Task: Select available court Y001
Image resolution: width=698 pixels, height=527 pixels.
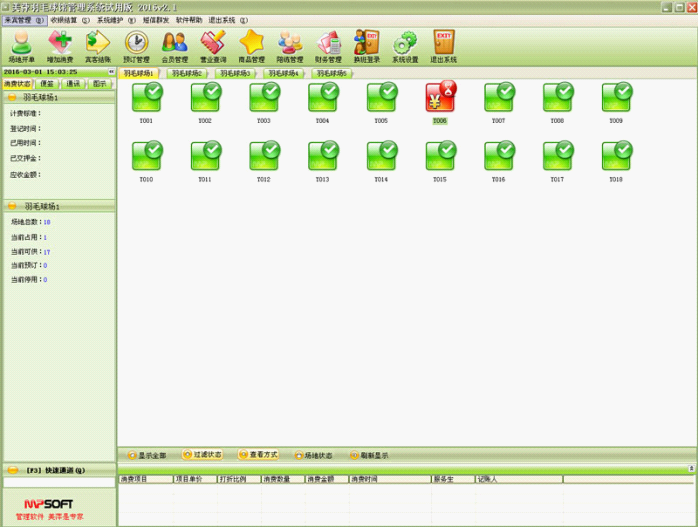Action: pos(147,98)
